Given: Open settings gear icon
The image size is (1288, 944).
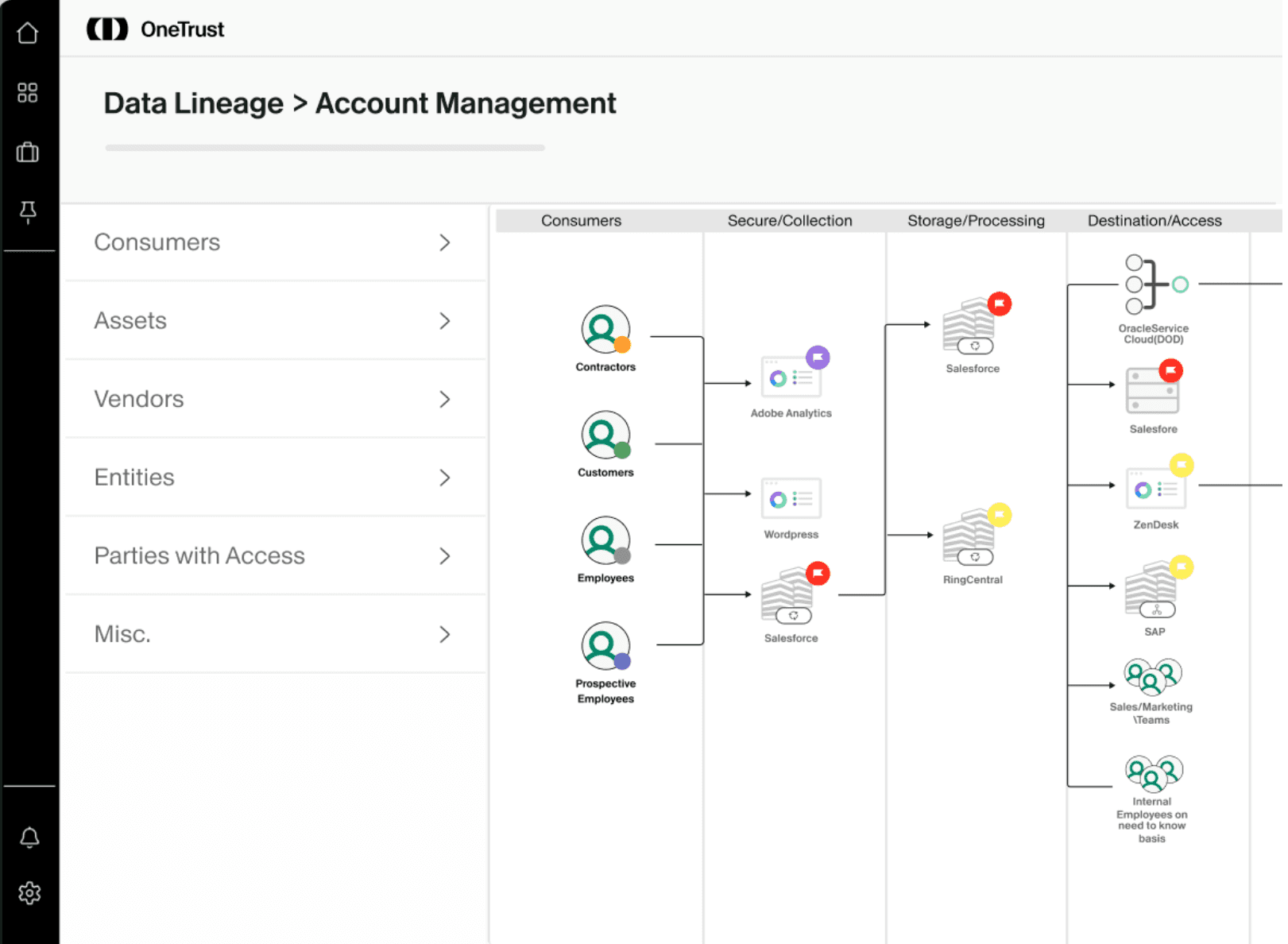Looking at the screenshot, I should click(29, 893).
